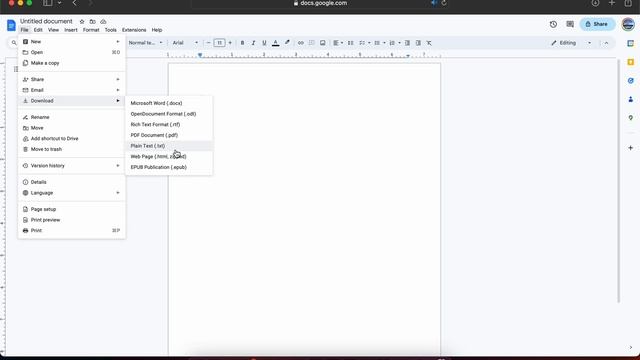Download as Plain Text (.txt)
Image resolution: width=640 pixels, height=360 pixels.
pyautogui.click(x=169, y=146)
